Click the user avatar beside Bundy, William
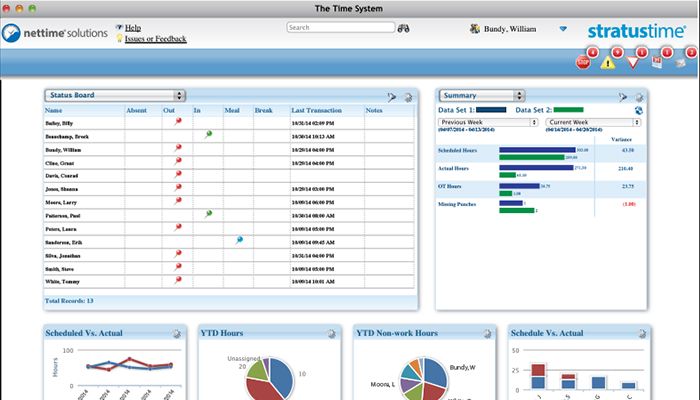The width and height of the screenshot is (700, 400). click(x=475, y=29)
